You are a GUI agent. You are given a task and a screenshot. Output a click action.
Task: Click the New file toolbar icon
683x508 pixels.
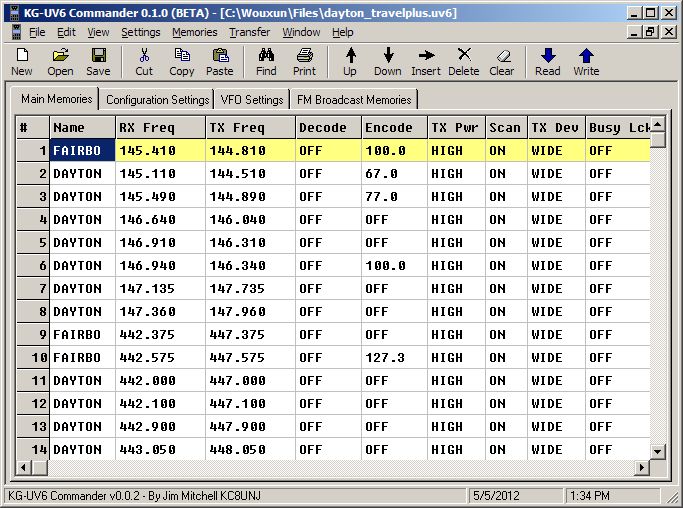(x=21, y=61)
